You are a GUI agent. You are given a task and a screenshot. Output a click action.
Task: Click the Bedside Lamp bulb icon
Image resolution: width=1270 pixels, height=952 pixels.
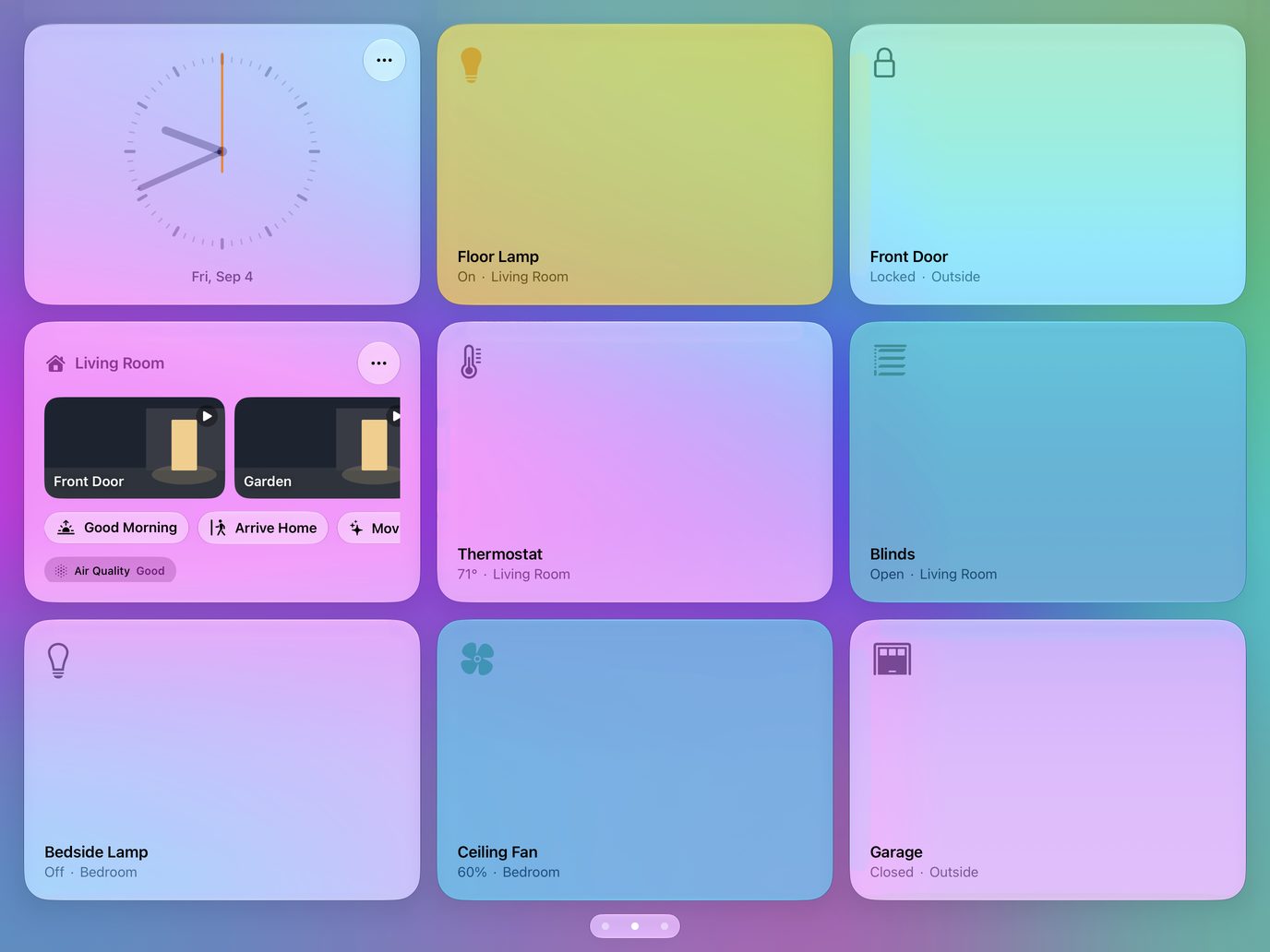(58, 660)
